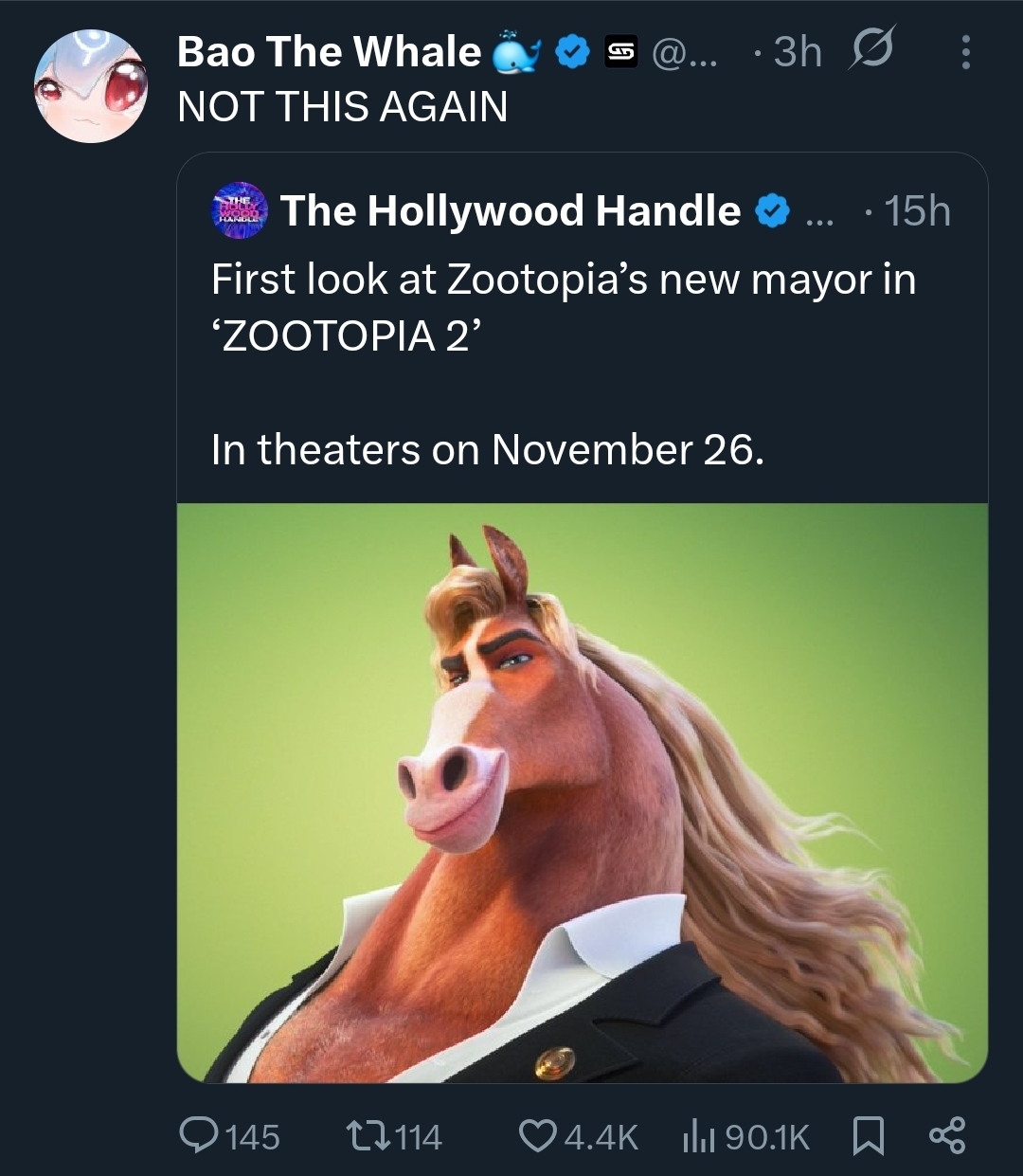This screenshot has height=1176, width=1023.
Task: Tap Bao The Whale's blue verified badge
Action: pyautogui.click(x=572, y=53)
